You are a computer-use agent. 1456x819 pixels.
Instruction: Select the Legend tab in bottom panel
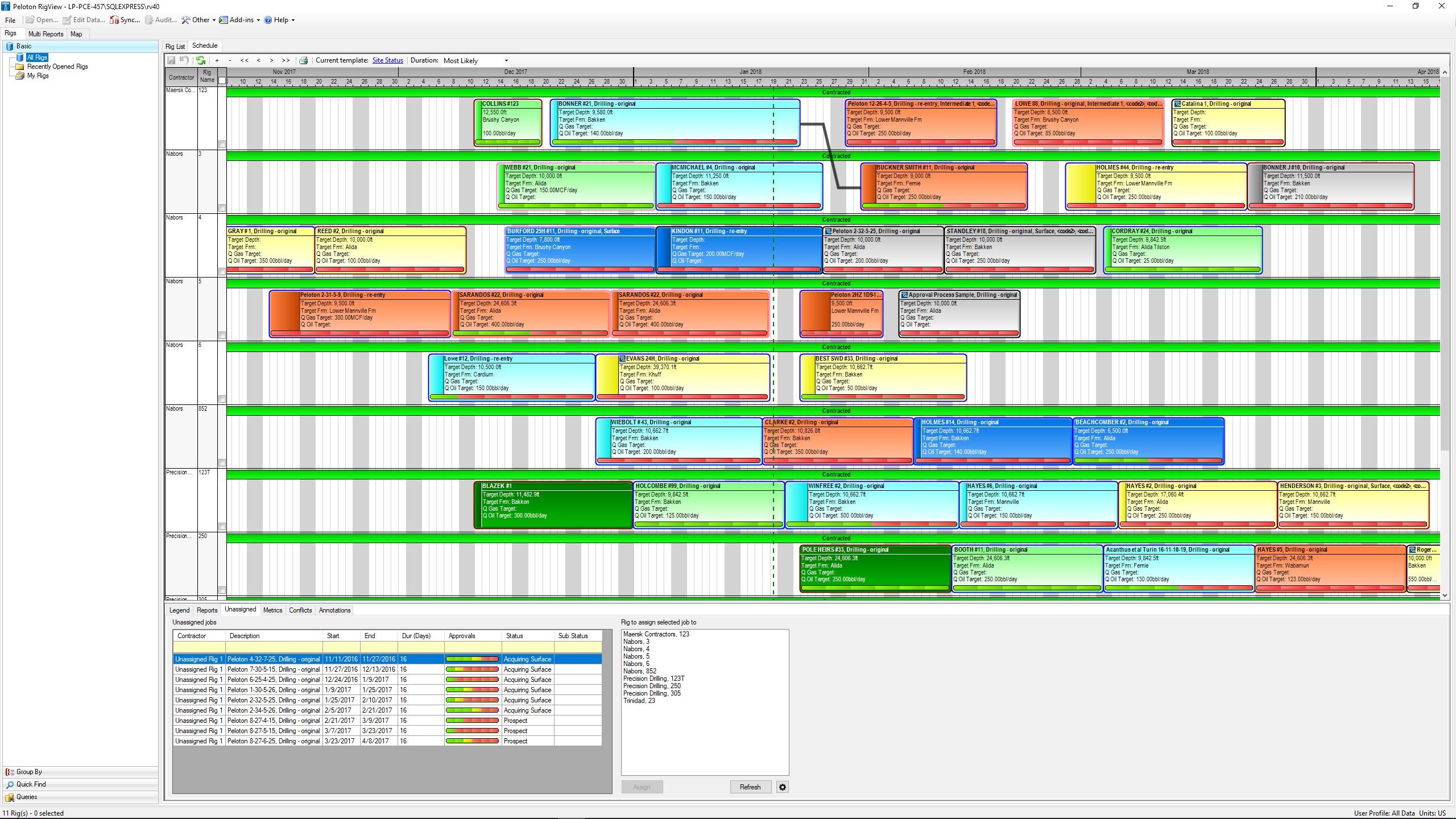178,610
